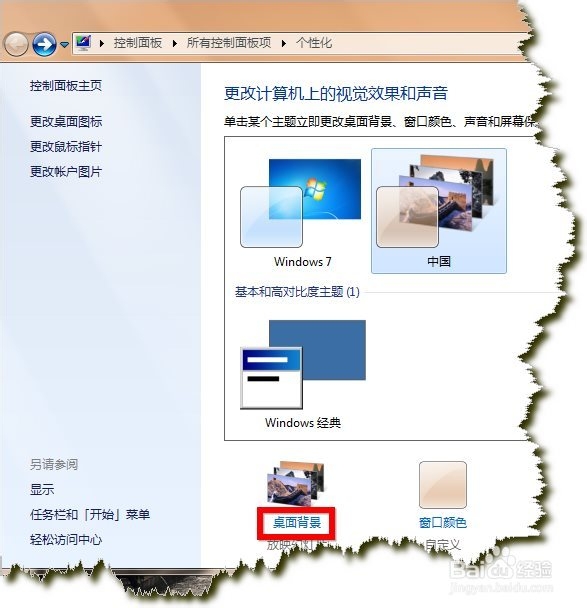Expand the arrow after 所有控制面板项 breadcrumb
This screenshot has height=608, width=587.
coord(284,43)
